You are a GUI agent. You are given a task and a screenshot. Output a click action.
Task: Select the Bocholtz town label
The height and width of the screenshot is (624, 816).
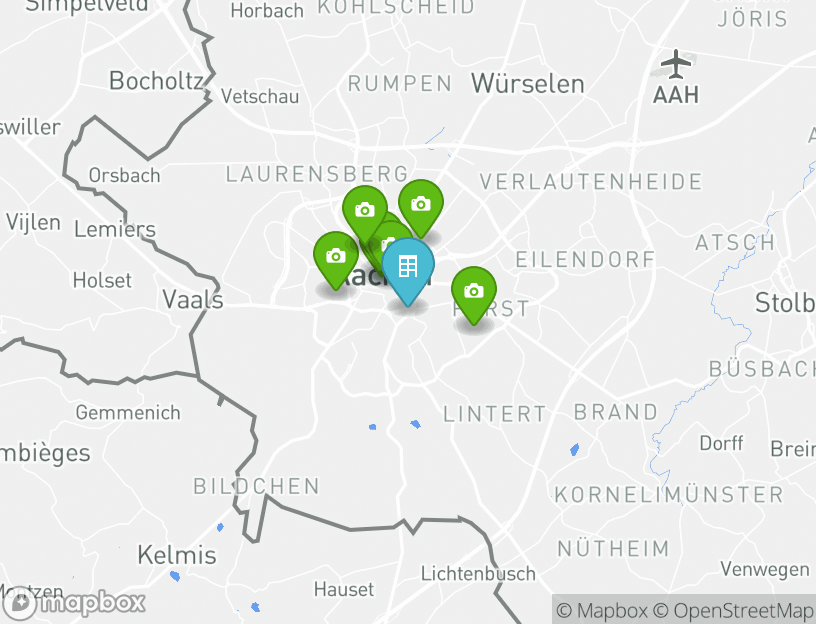[x=156, y=81]
